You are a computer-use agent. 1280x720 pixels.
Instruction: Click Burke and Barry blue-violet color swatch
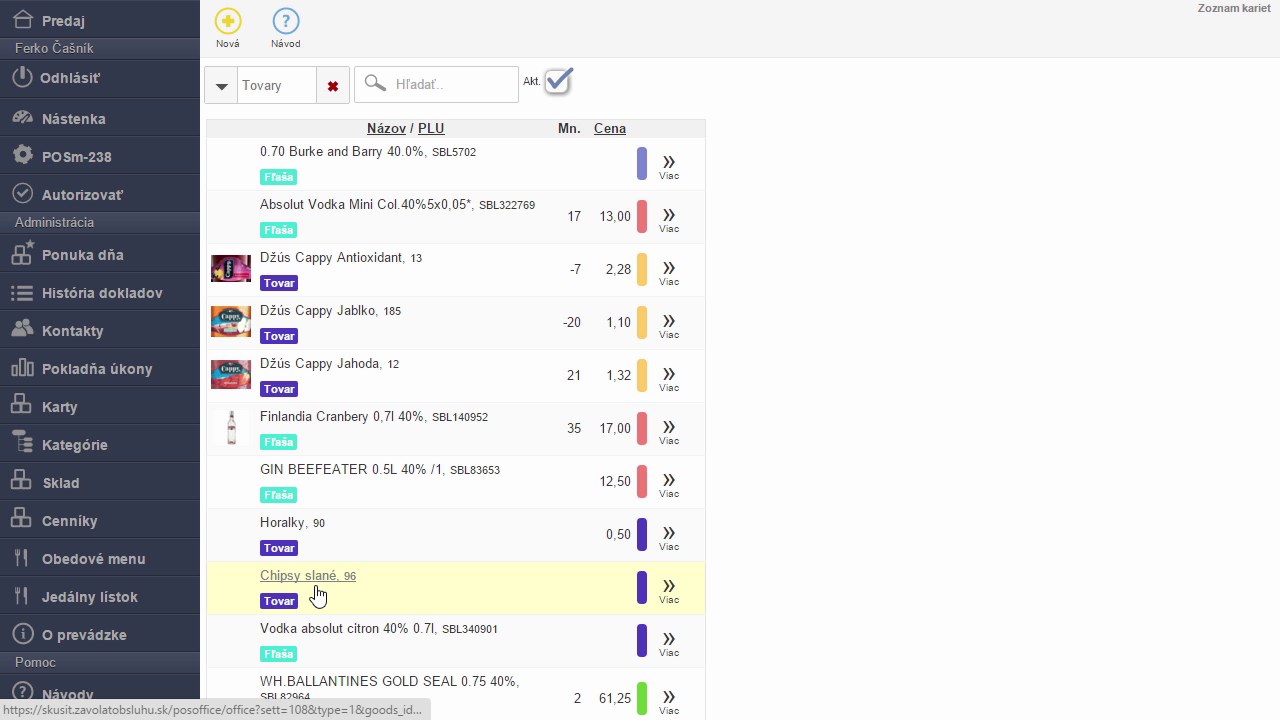click(642, 164)
